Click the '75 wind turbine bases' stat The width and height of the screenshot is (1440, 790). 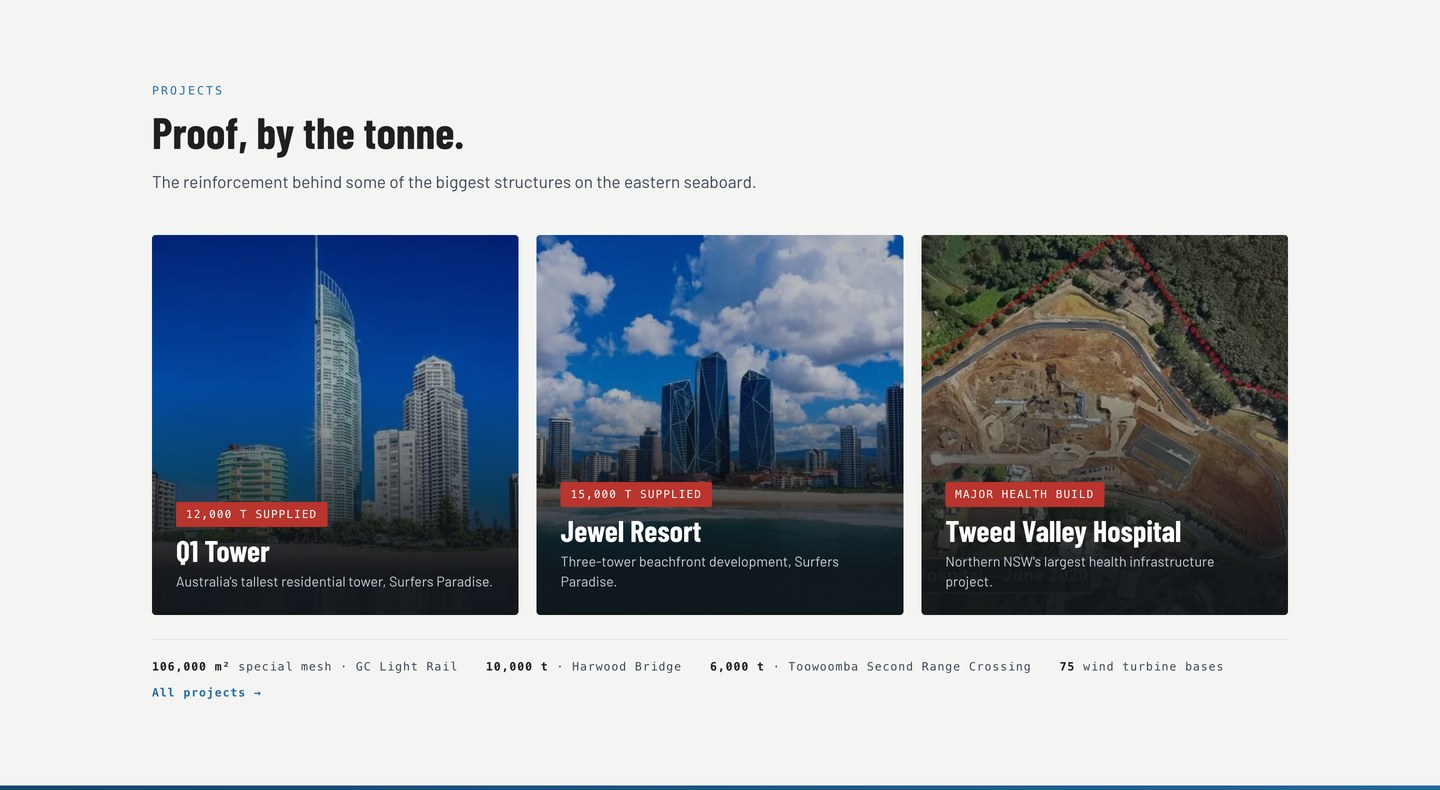coord(1141,666)
